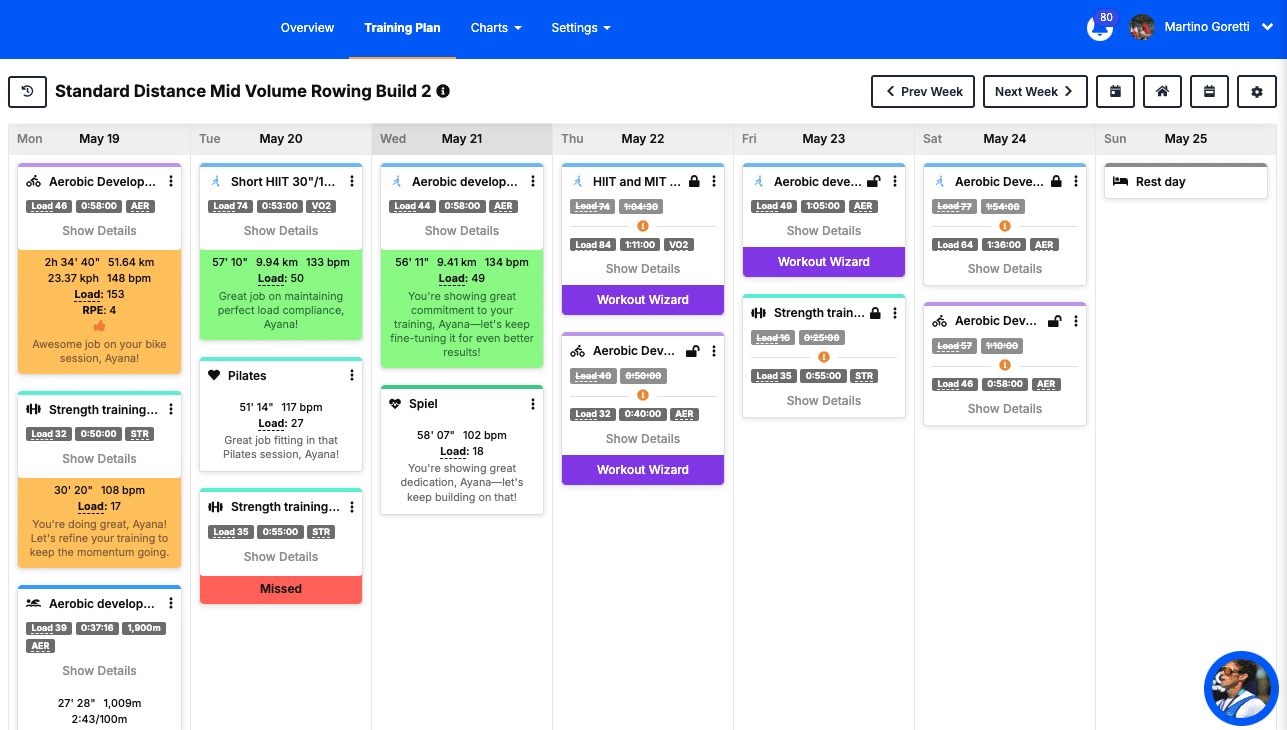
Task: Click the home icon button in the toolbar
Action: click(1162, 91)
